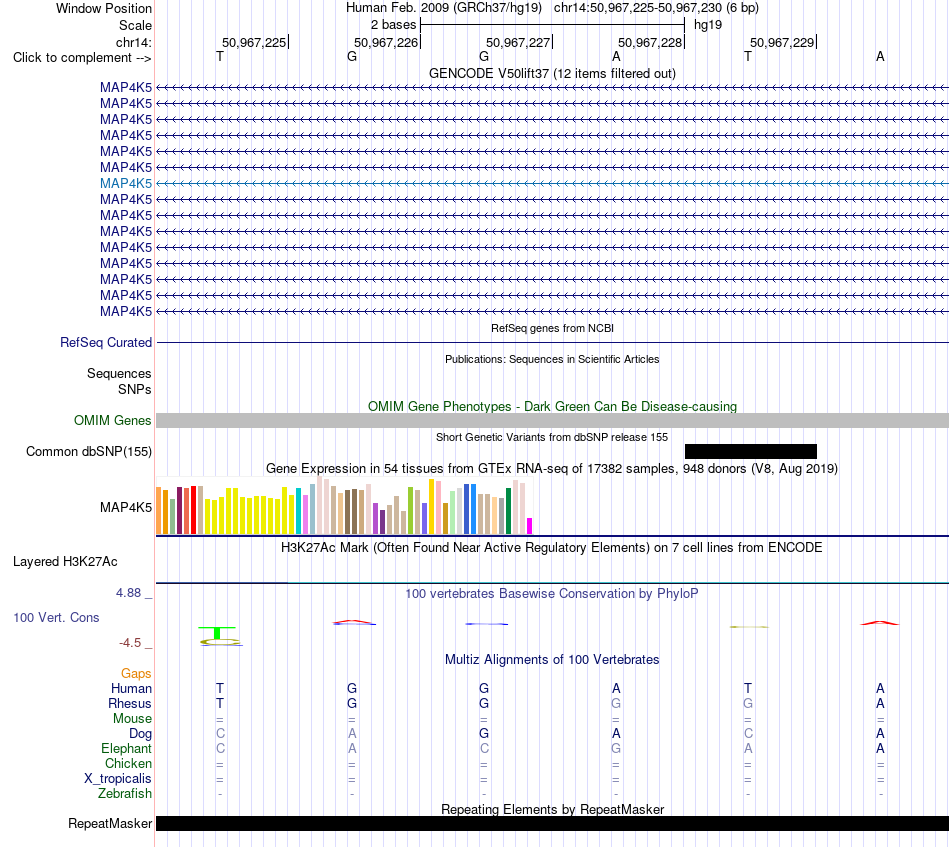Click the green T conservation logo
The height and width of the screenshot is (847, 950).
click(217, 633)
